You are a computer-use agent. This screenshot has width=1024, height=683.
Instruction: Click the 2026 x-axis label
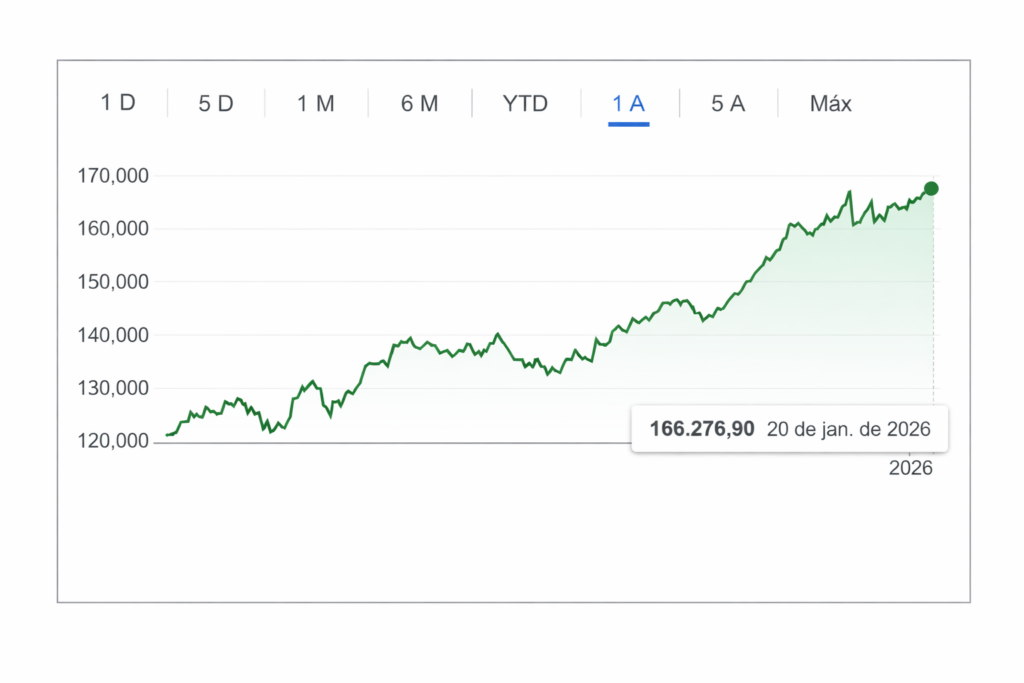click(x=910, y=469)
